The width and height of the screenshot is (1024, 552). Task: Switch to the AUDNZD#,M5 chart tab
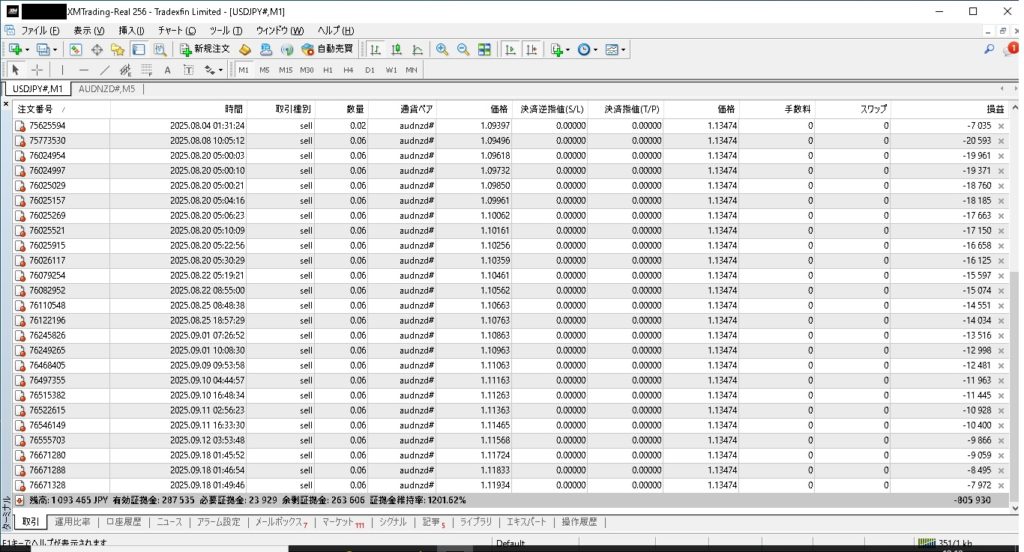tap(108, 89)
